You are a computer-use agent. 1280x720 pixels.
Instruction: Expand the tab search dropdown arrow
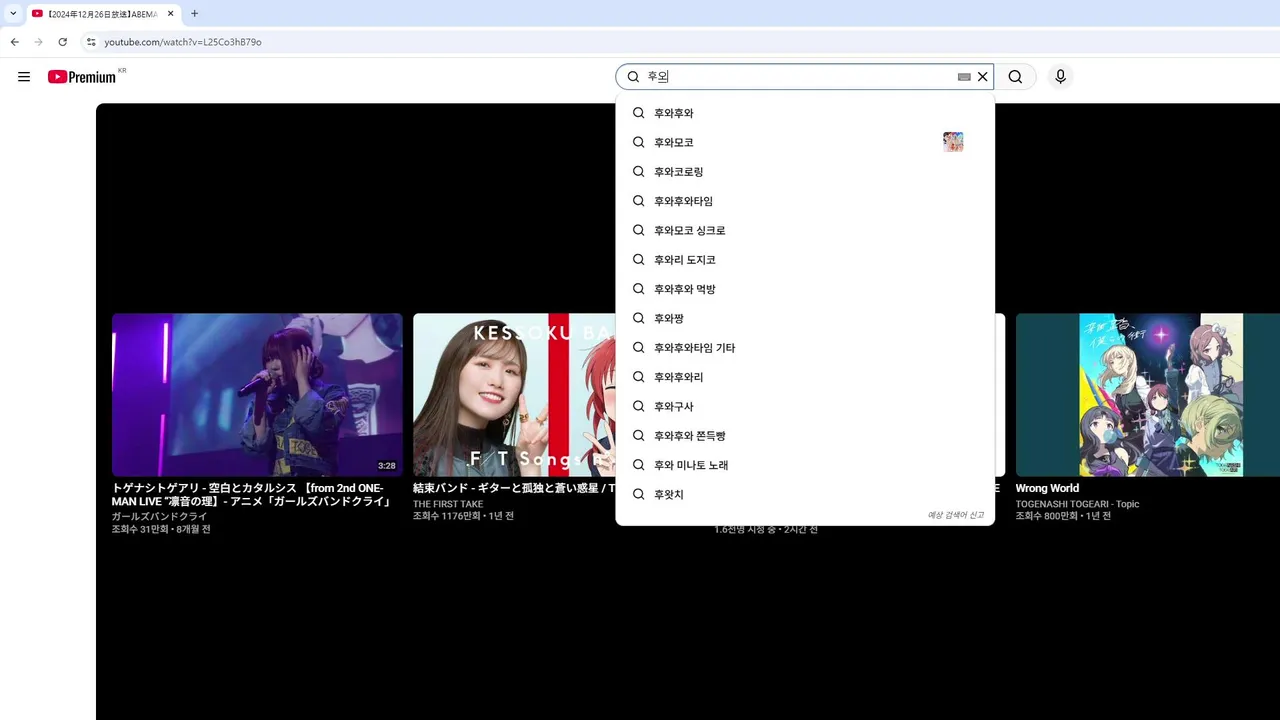pyautogui.click(x=13, y=14)
